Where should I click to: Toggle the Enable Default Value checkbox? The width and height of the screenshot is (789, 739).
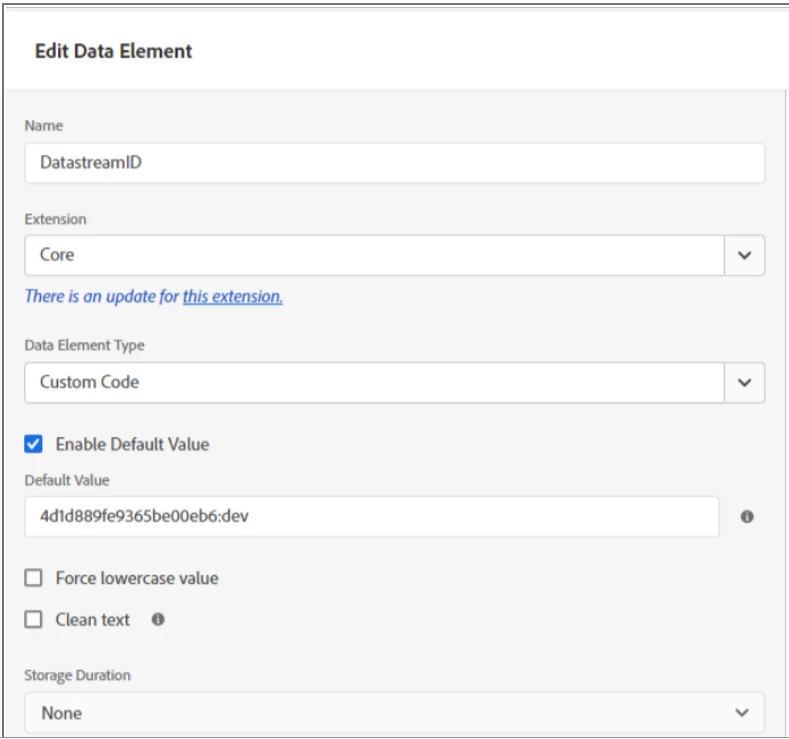click(34, 444)
